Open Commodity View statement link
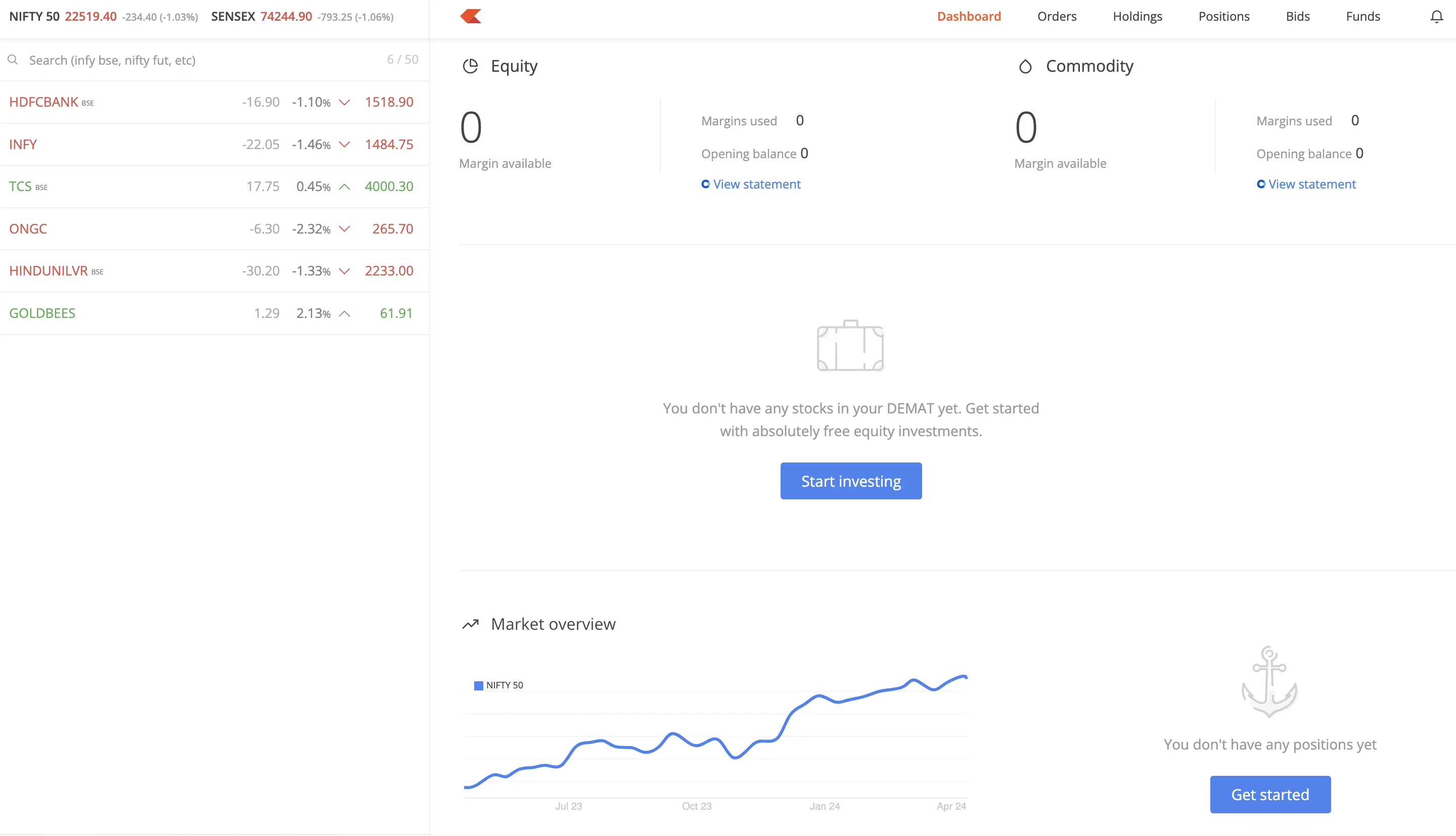 [1312, 184]
